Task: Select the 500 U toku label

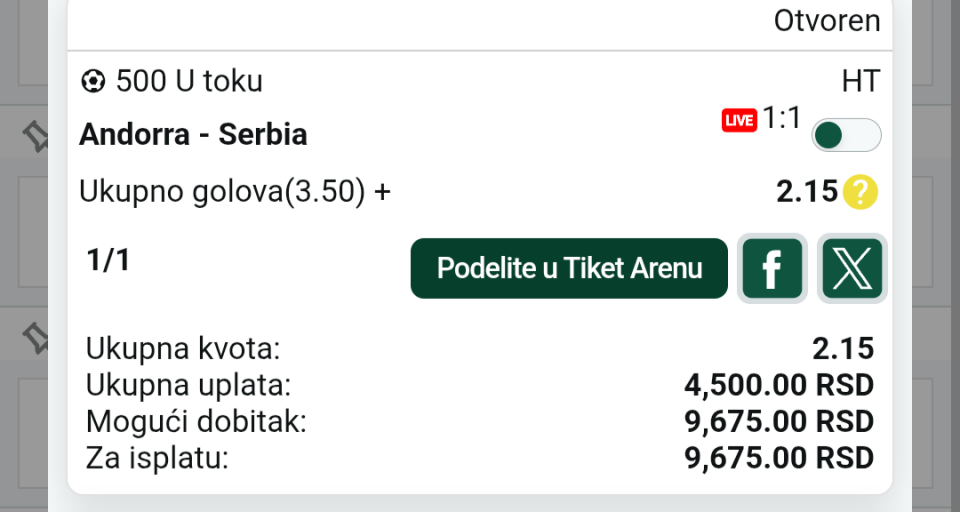Action: point(189,81)
